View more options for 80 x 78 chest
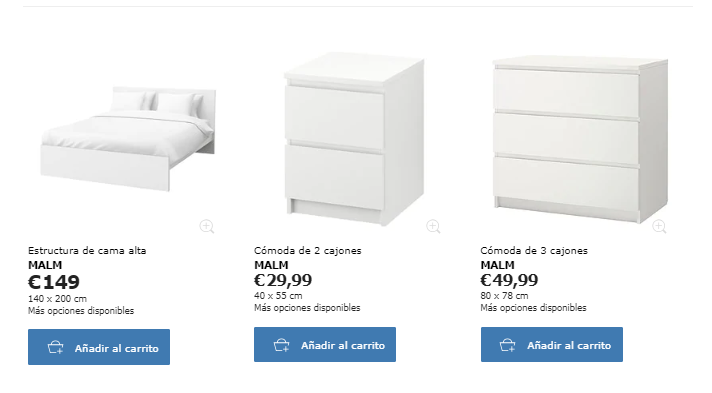The width and height of the screenshot is (712, 393). coord(534,308)
